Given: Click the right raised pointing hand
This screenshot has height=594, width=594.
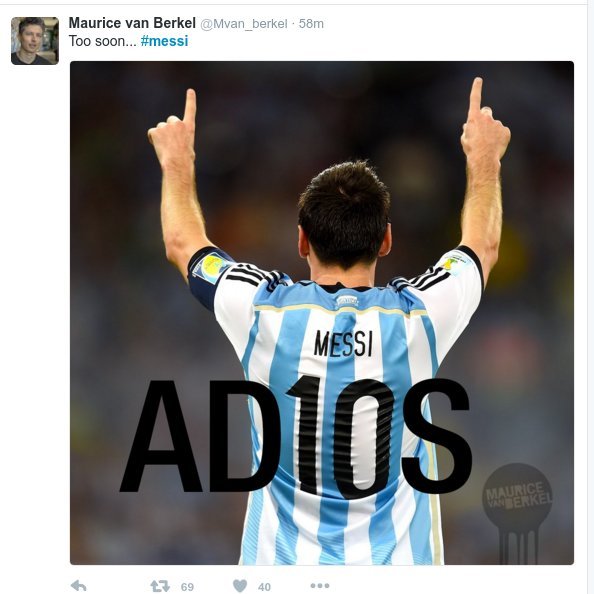Looking at the screenshot, I should click(485, 119).
